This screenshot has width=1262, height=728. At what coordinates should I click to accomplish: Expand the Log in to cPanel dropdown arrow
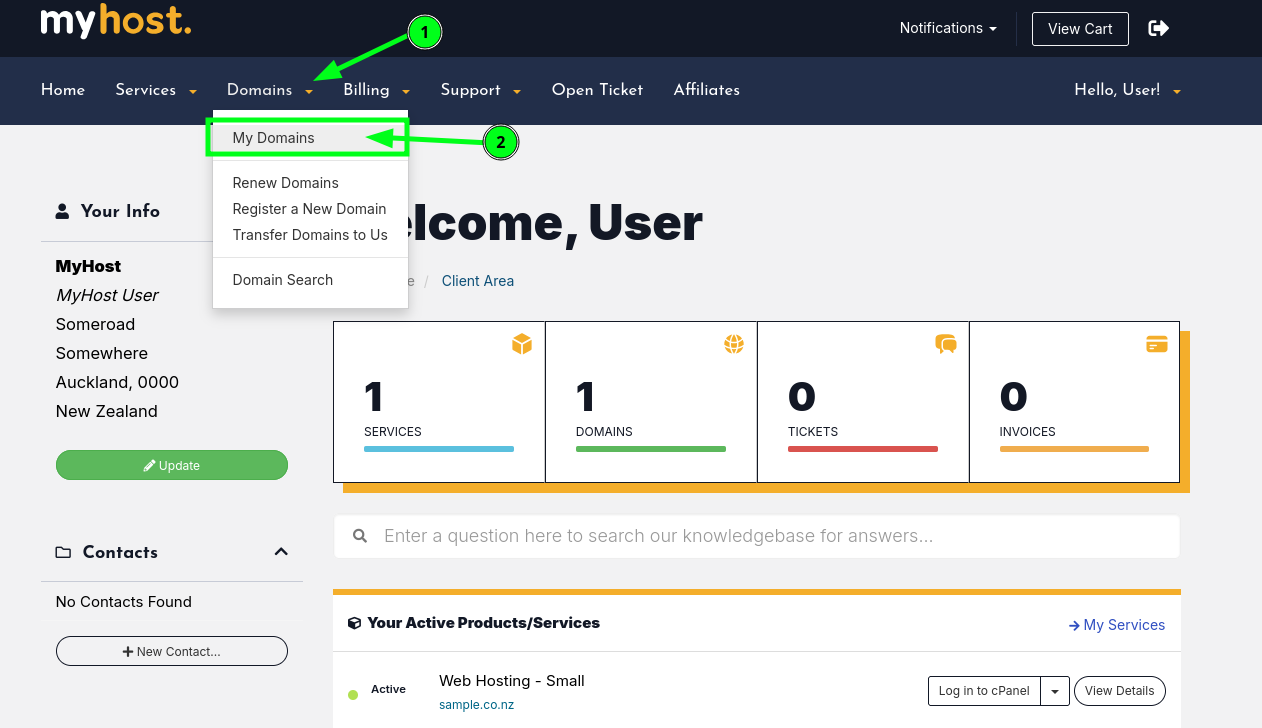pyautogui.click(x=1055, y=691)
